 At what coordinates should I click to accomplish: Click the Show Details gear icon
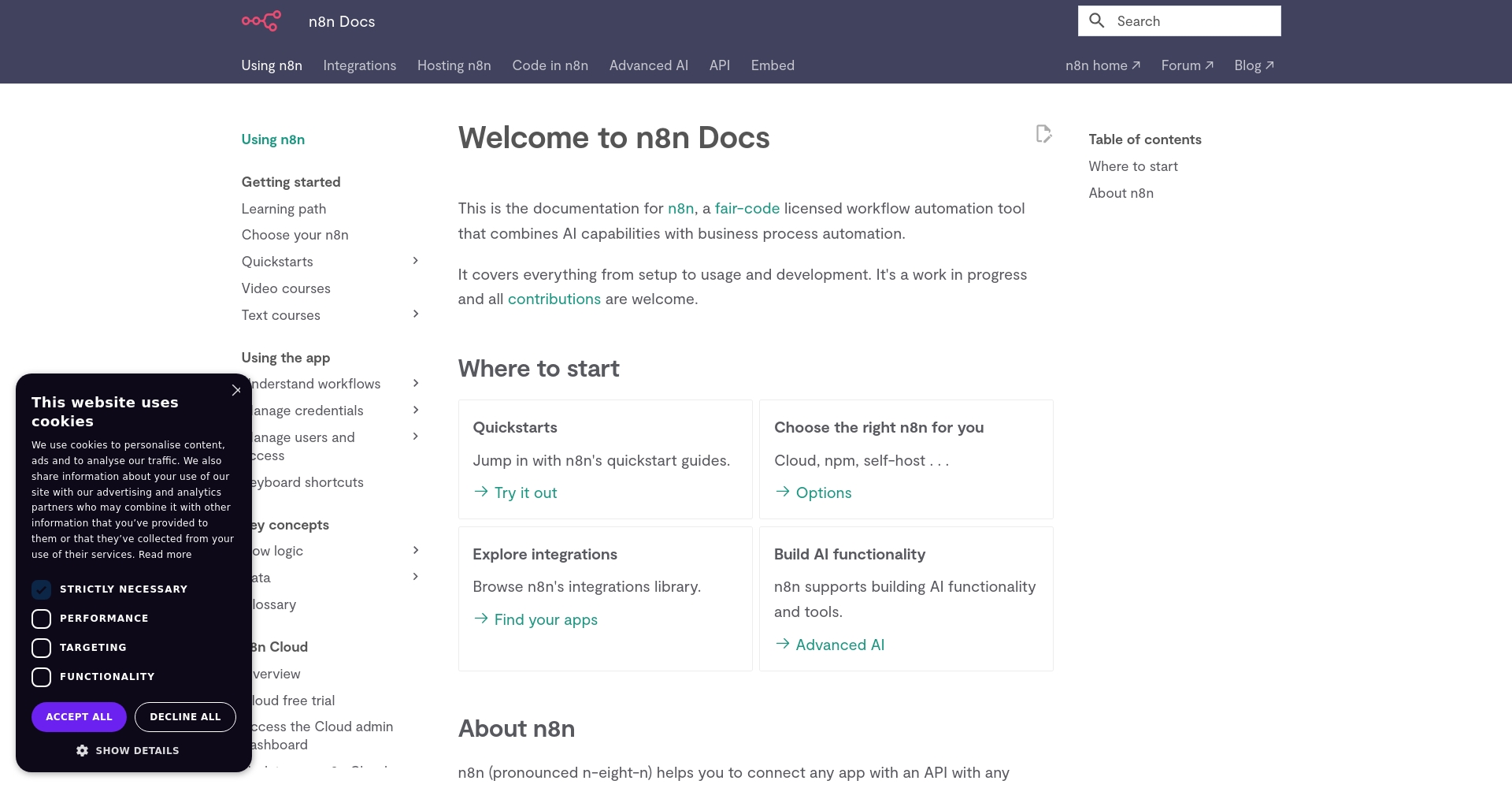pos(82,750)
